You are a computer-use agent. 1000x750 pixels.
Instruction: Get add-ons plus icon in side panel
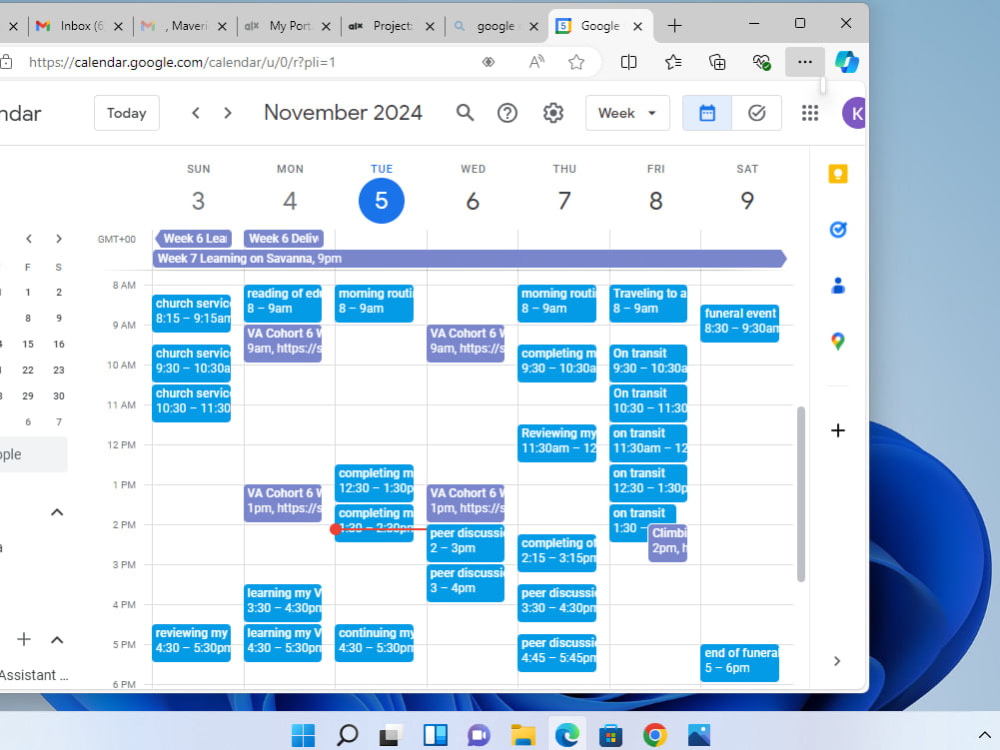[838, 430]
